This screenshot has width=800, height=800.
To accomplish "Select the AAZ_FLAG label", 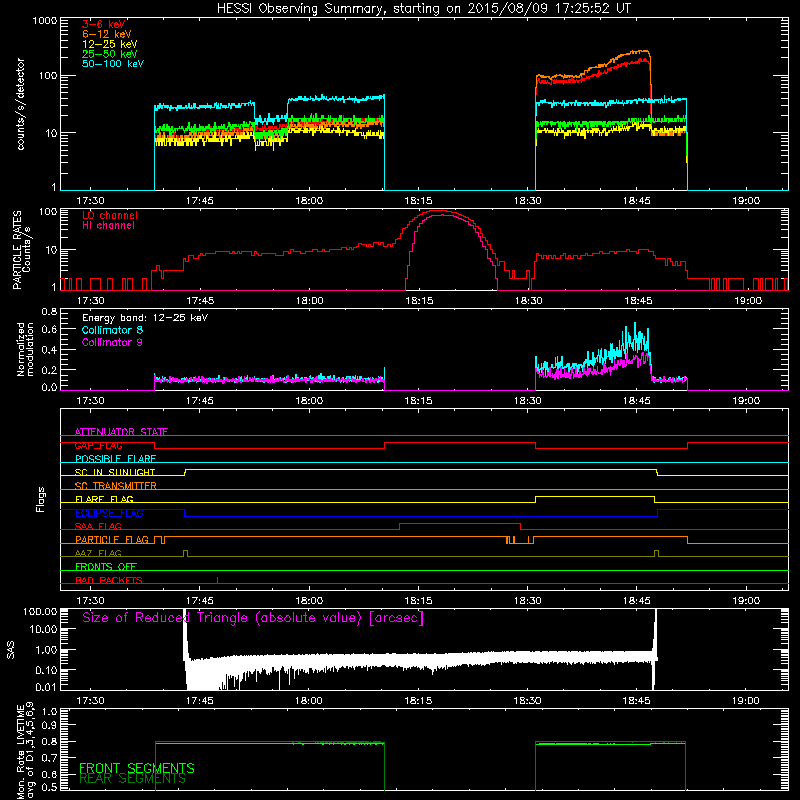I will [98, 553].
